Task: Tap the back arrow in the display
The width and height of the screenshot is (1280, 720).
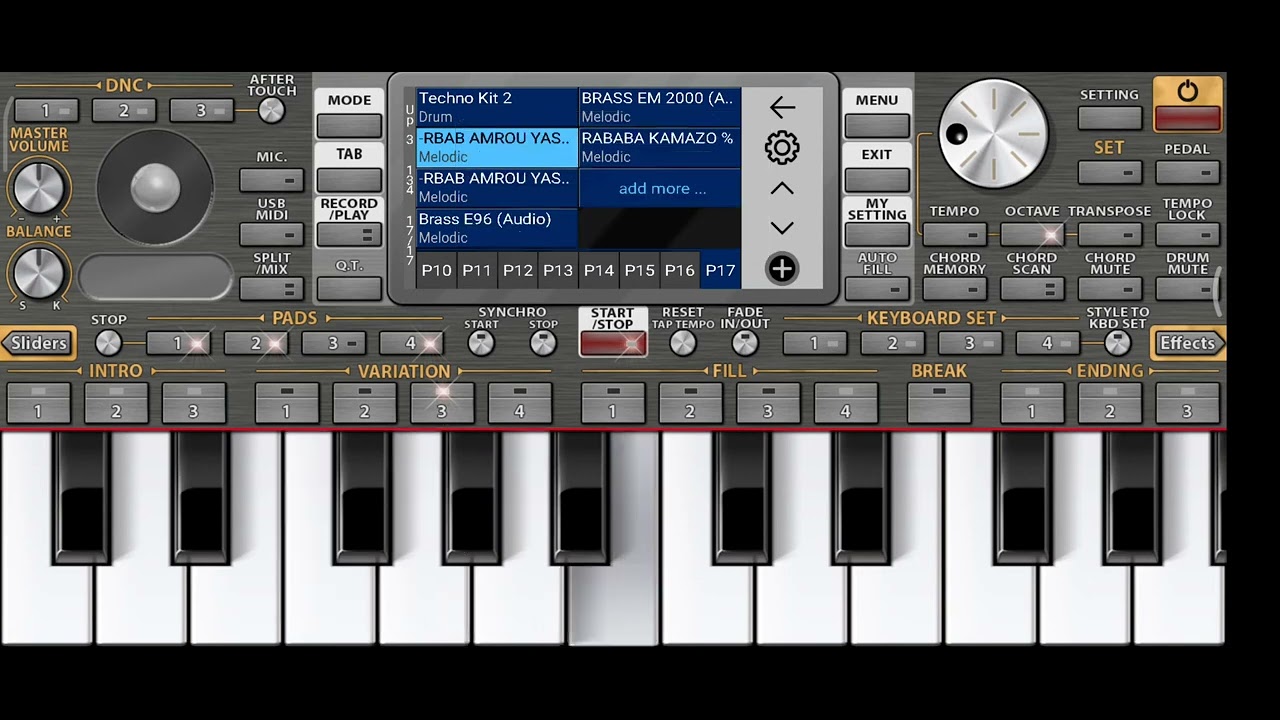Action: (x=782, y=107)
